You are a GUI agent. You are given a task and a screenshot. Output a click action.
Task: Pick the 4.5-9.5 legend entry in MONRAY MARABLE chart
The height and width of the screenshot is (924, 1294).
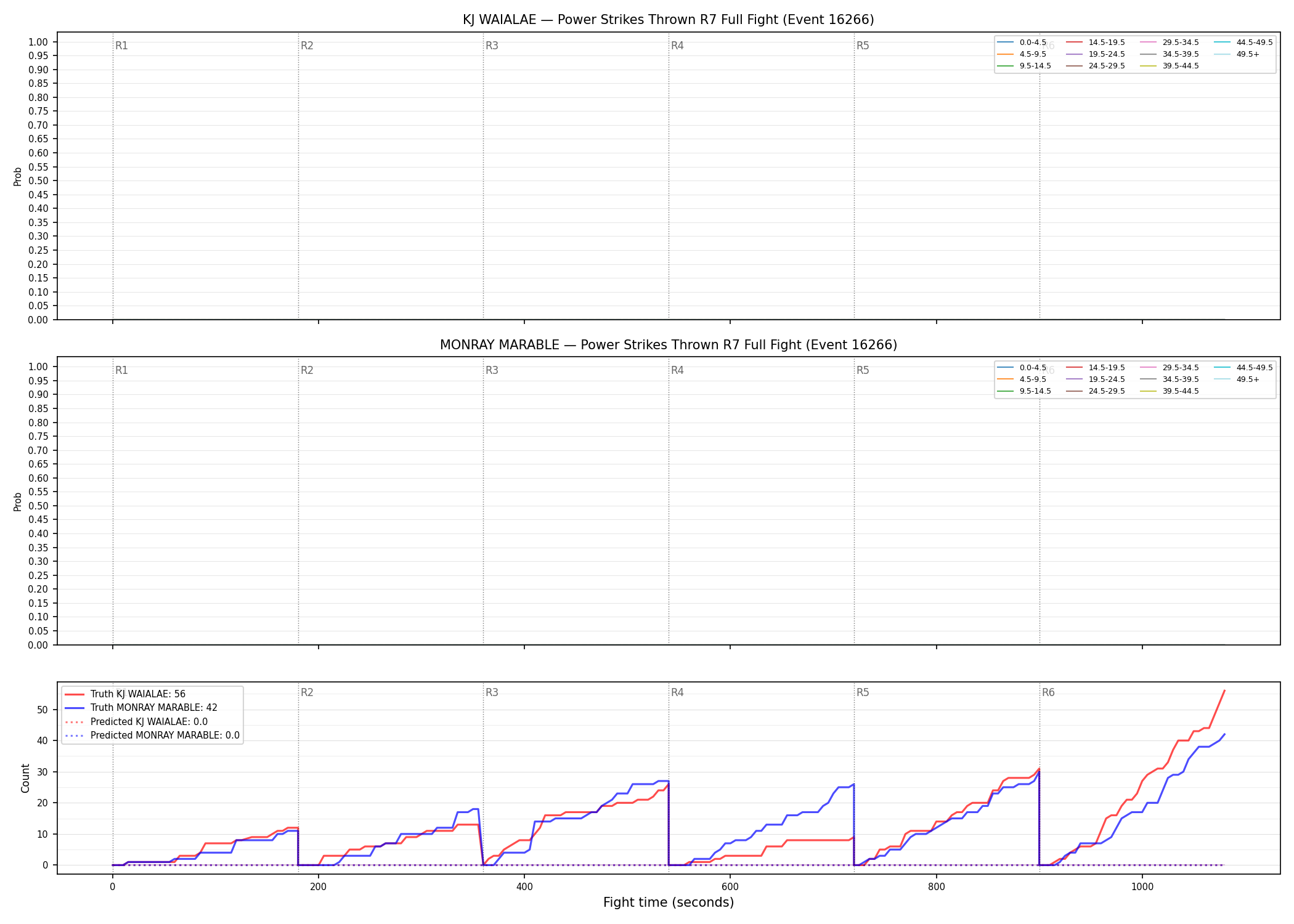click(x=1022, y=379)
